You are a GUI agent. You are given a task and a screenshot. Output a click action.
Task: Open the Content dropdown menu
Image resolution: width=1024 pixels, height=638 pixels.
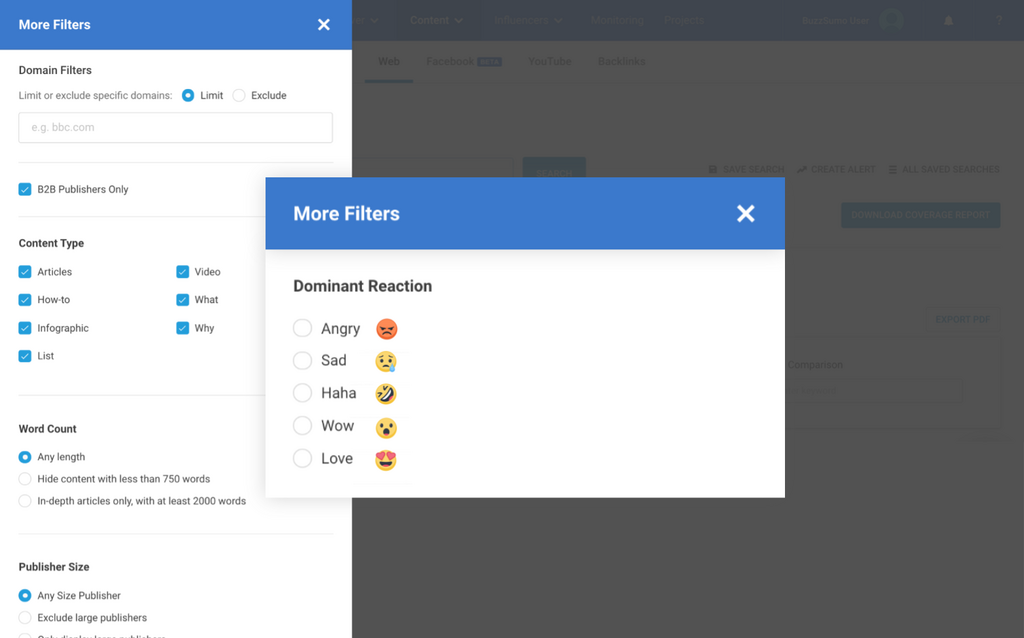pos(436,20)
